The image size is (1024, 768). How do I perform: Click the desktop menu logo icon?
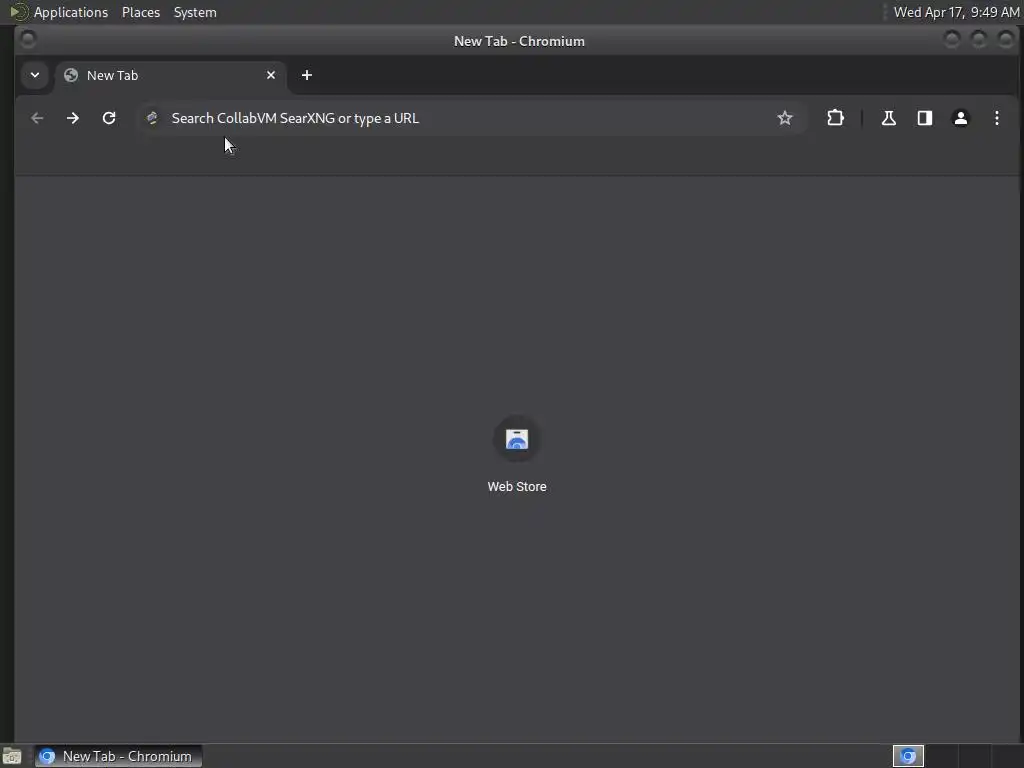tap(18, 12)
